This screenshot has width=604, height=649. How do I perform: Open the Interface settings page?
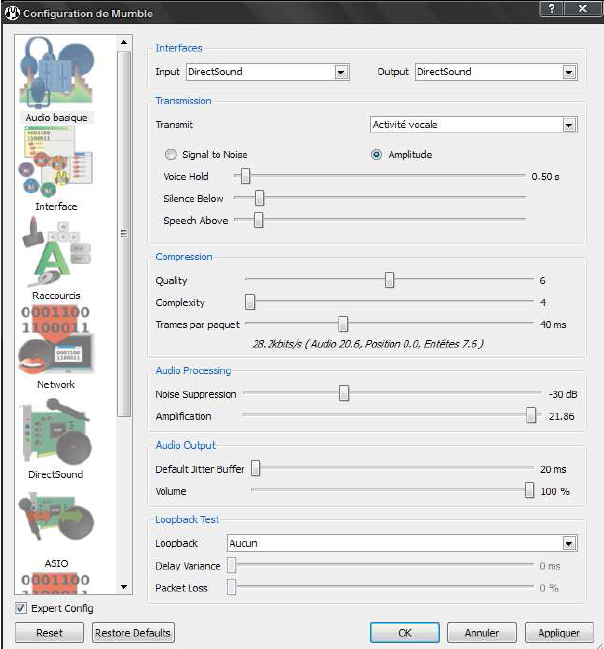(57, 170)
